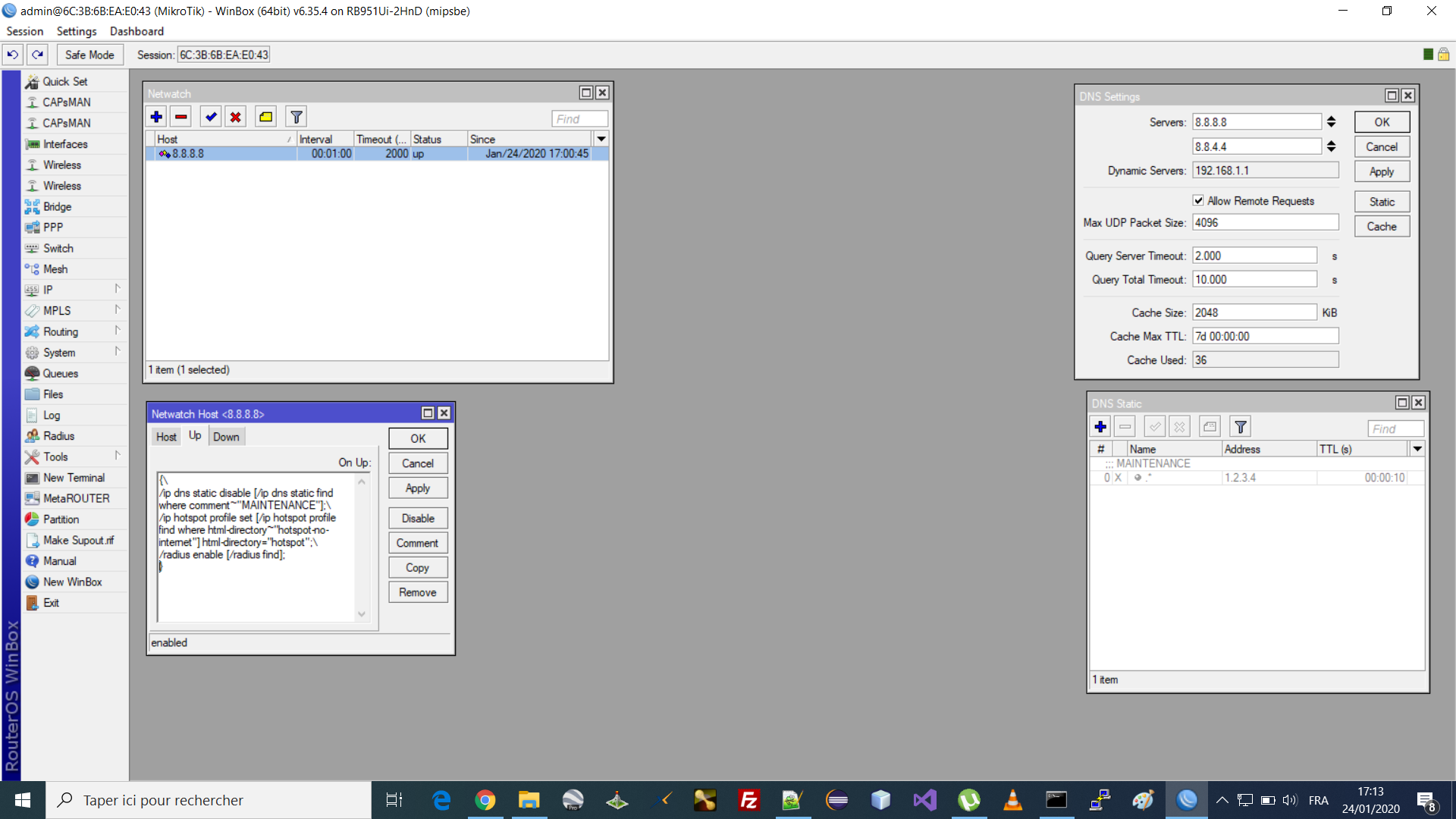
Task: Select the 1.2.3.4 DNS Static row
Action: [x=1257, y=478]
